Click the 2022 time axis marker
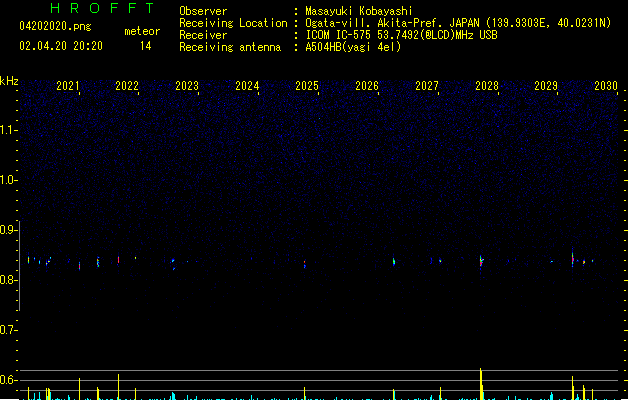Image resolution: width=629 pixels, height=400 pixels. coord(127,86)
